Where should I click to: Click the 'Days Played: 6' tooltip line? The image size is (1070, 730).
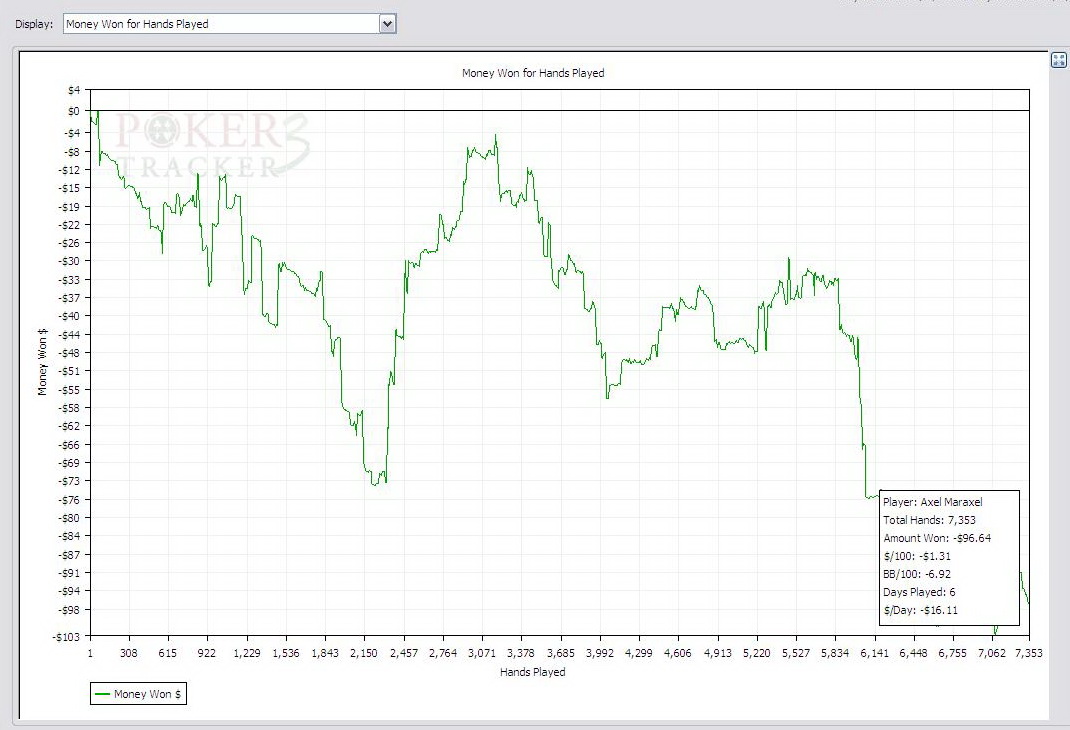tap(919, 592)
